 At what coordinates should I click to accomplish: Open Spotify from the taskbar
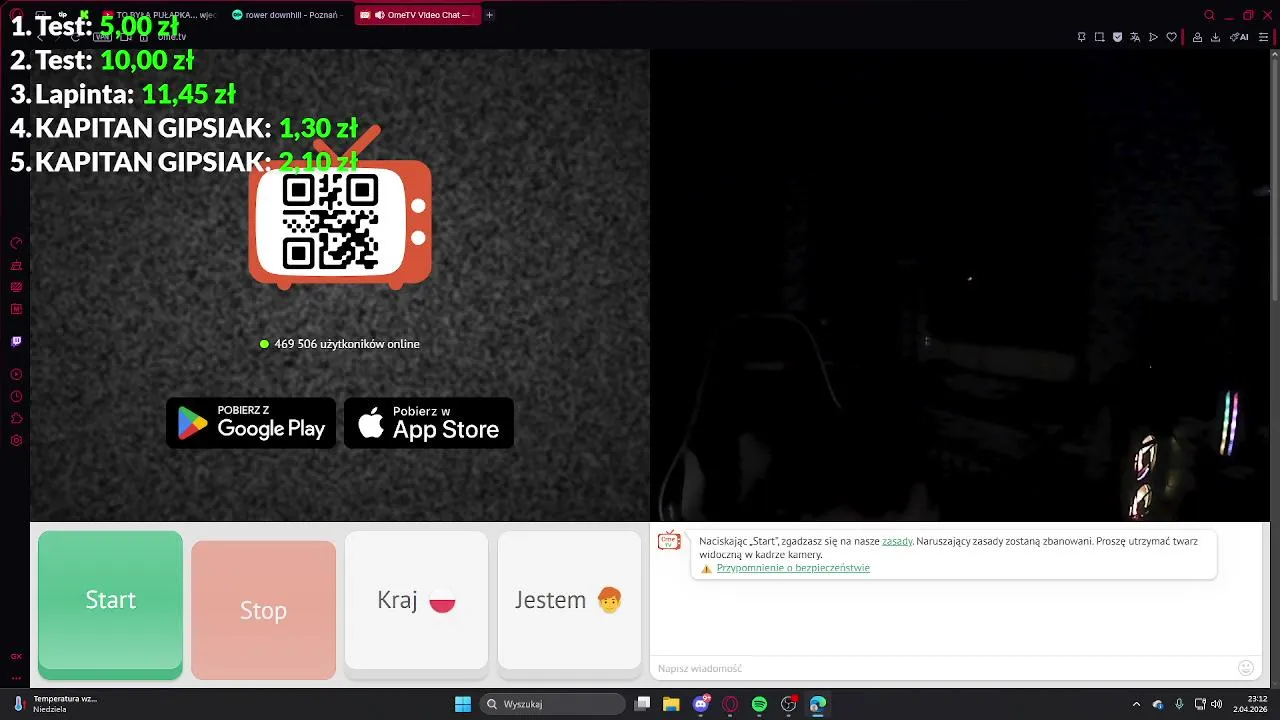pos(759,704)
